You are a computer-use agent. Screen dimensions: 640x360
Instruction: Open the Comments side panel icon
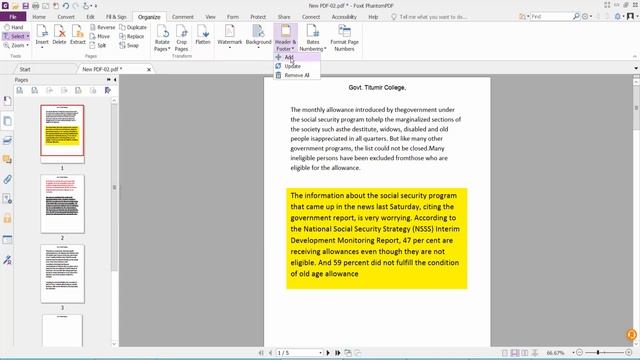point(7,160)
